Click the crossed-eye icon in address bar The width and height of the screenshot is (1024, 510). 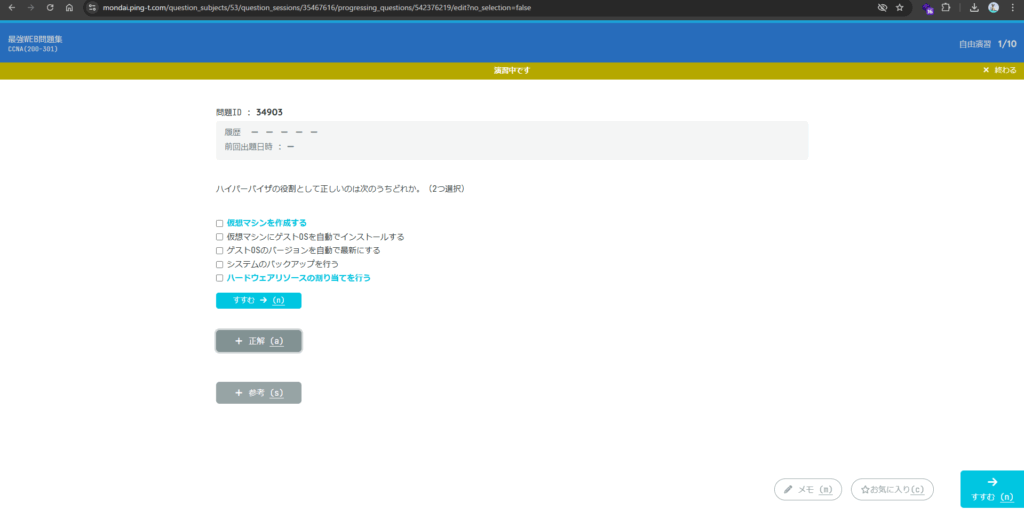point(882,7)
